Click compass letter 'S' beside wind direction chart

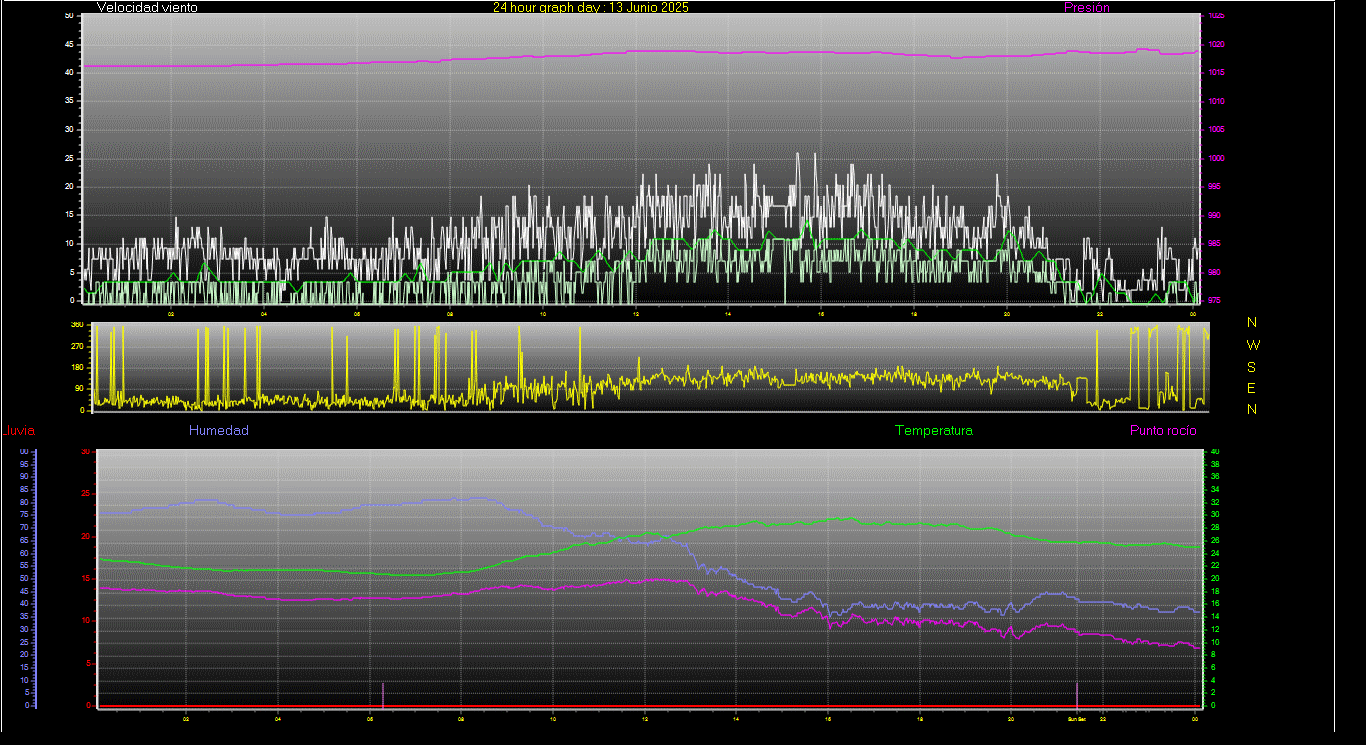click(1252, 366)
